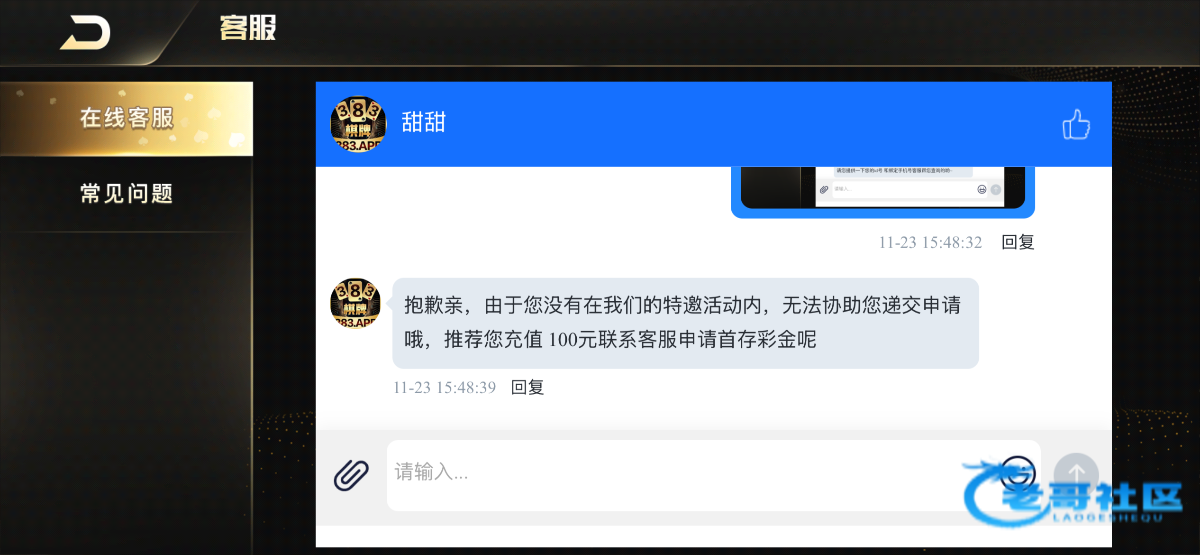Click the agent name 甜甜
The height and width of the screenshot is (555, 1200).
(x=423, y=123)
